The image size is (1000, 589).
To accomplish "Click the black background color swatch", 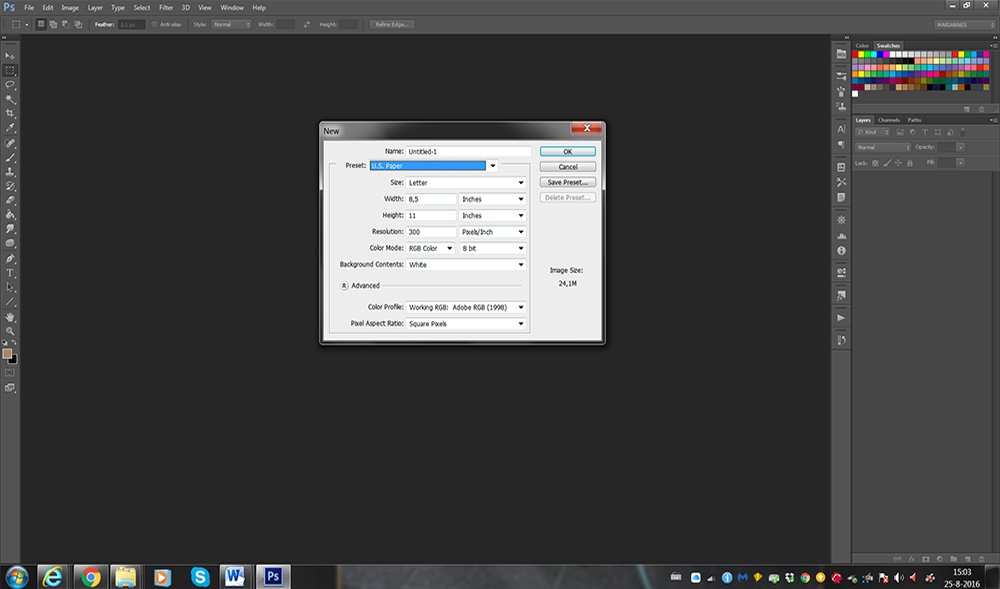I will tap(13, 360).
